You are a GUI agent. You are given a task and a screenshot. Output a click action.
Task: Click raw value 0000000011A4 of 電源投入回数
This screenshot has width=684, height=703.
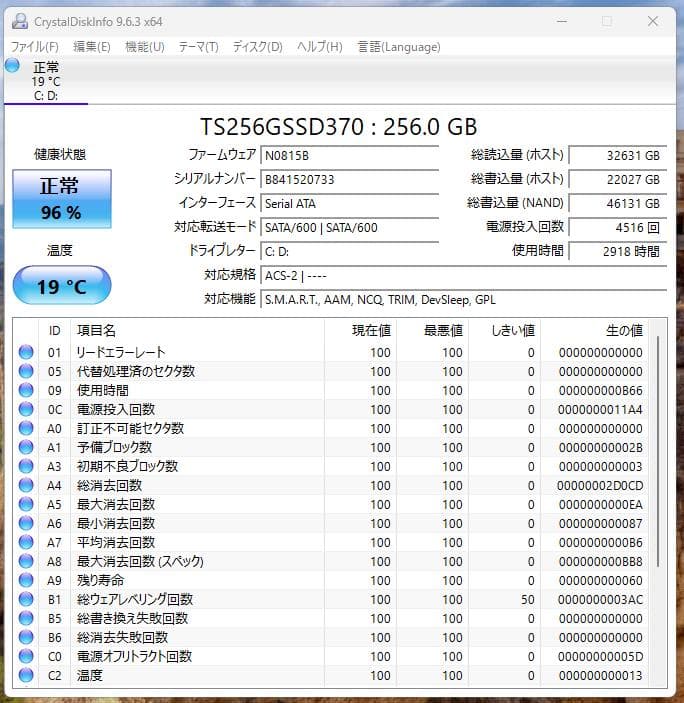coord(600,409)
